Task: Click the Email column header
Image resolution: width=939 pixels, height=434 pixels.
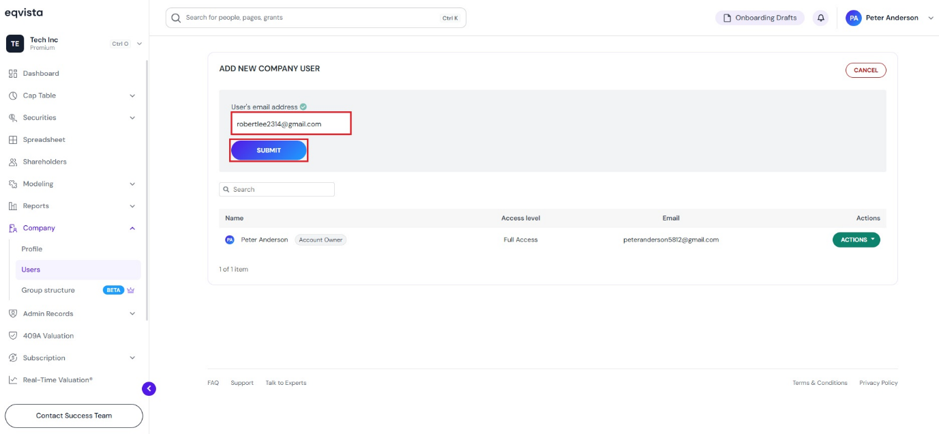Action: pos(671,218)
